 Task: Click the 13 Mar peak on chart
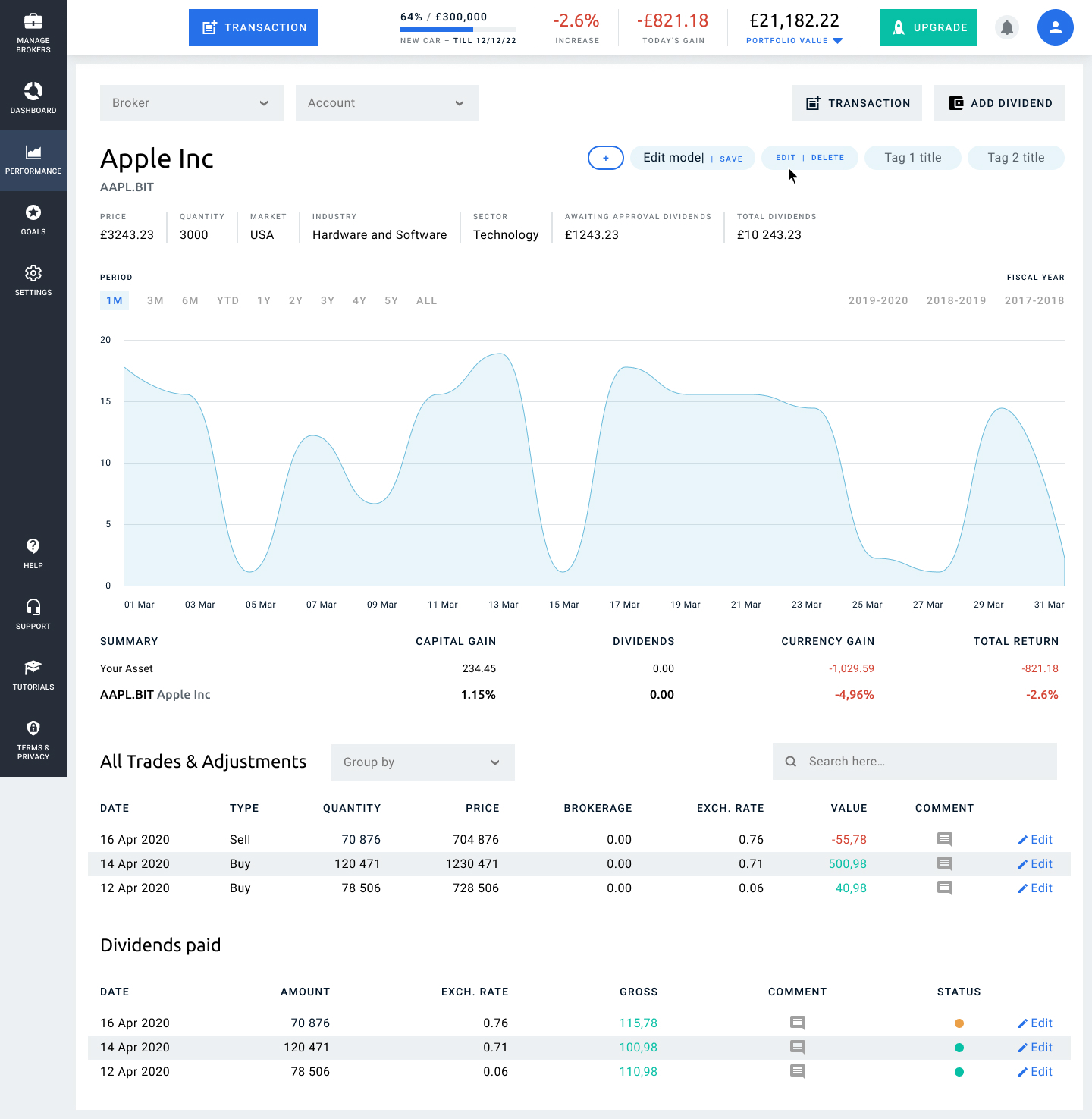498,354
